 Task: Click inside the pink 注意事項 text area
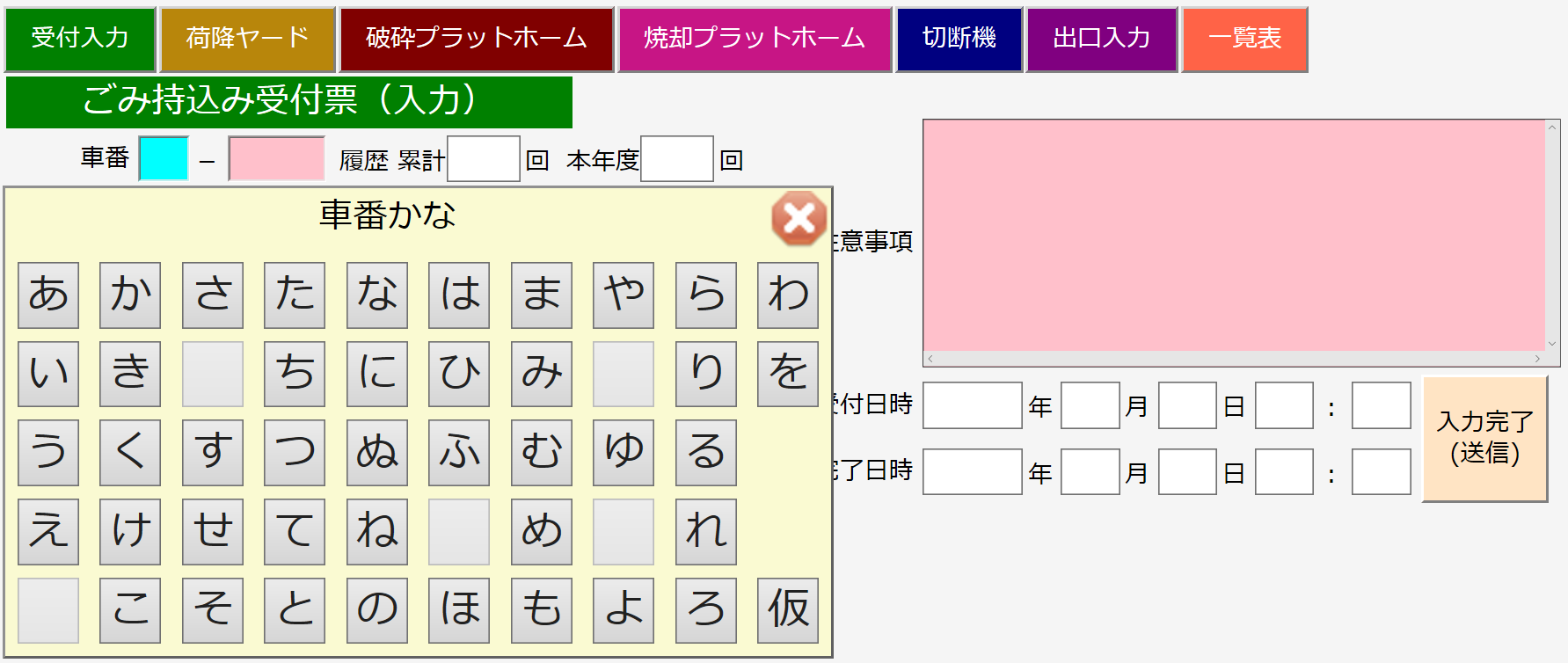click(x=1234, y=236)
